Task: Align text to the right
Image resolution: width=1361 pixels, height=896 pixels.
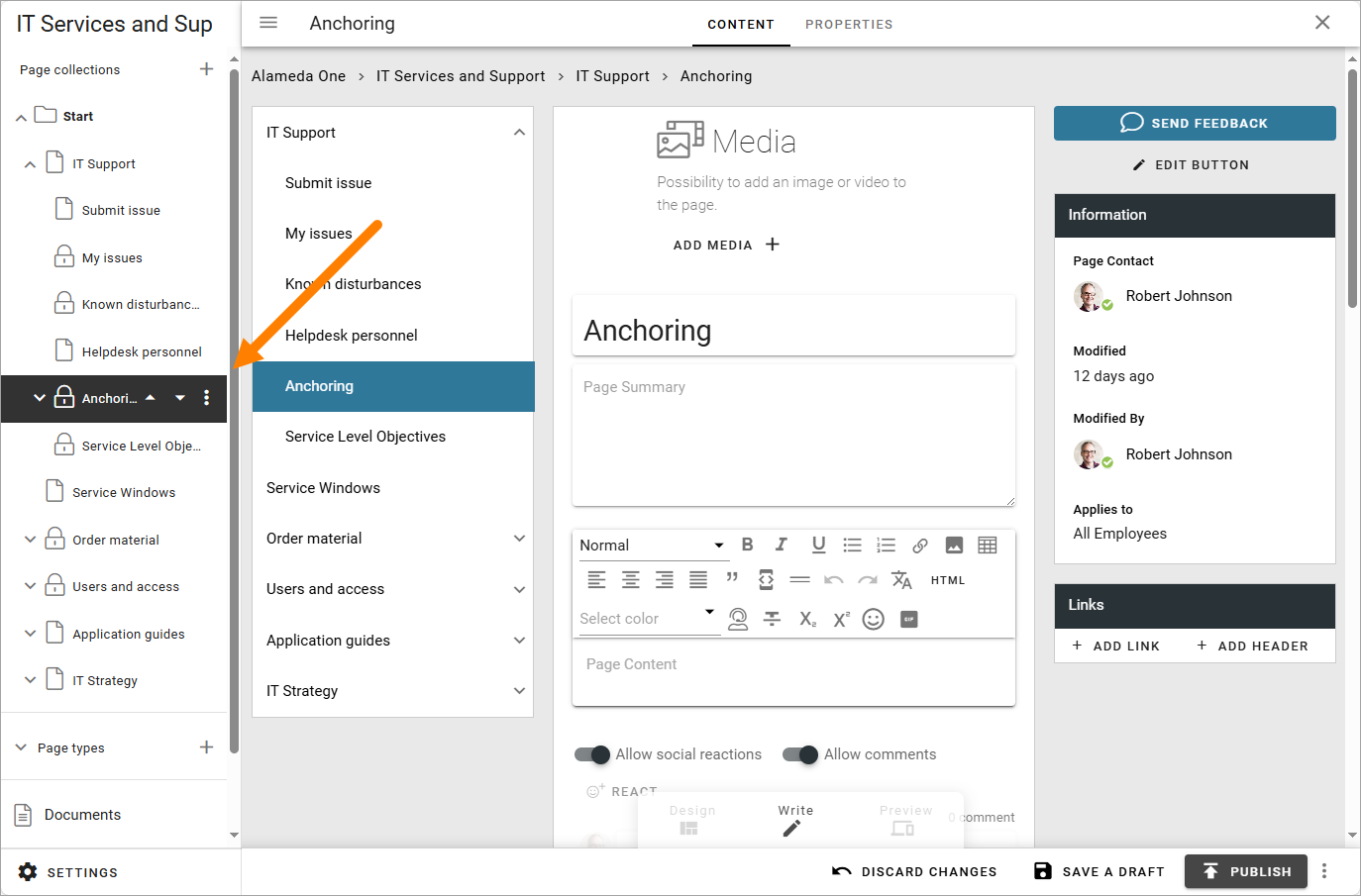Action: tap(664, 580)
